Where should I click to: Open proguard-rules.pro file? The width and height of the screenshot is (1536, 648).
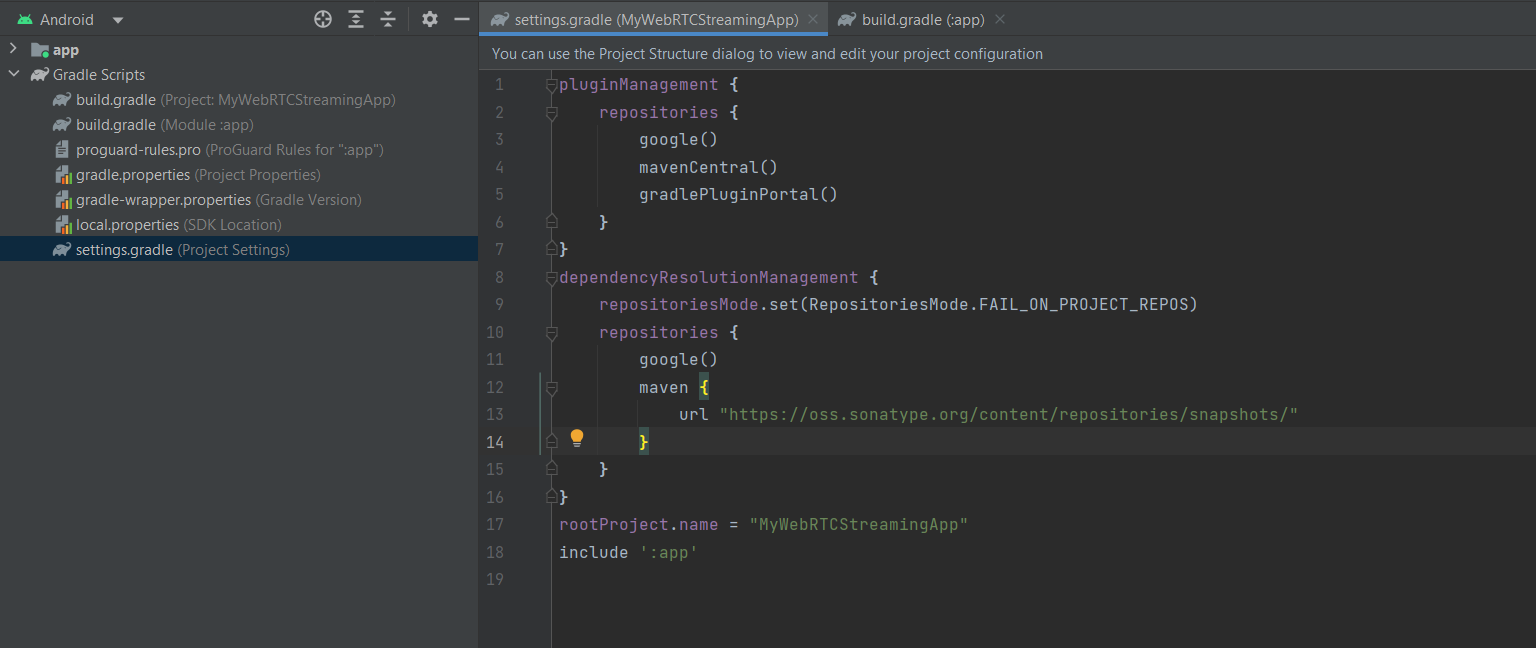click(218, 150)
